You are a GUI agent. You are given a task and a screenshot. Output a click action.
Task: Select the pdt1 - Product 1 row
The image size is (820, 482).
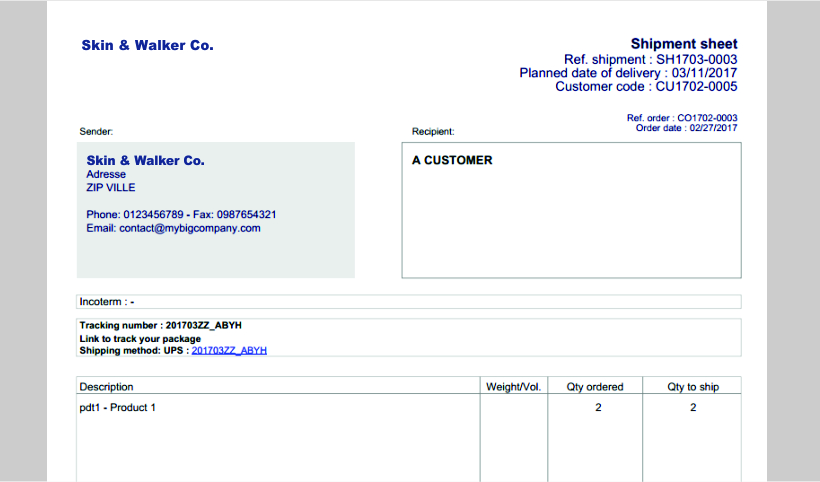point(118,408)
